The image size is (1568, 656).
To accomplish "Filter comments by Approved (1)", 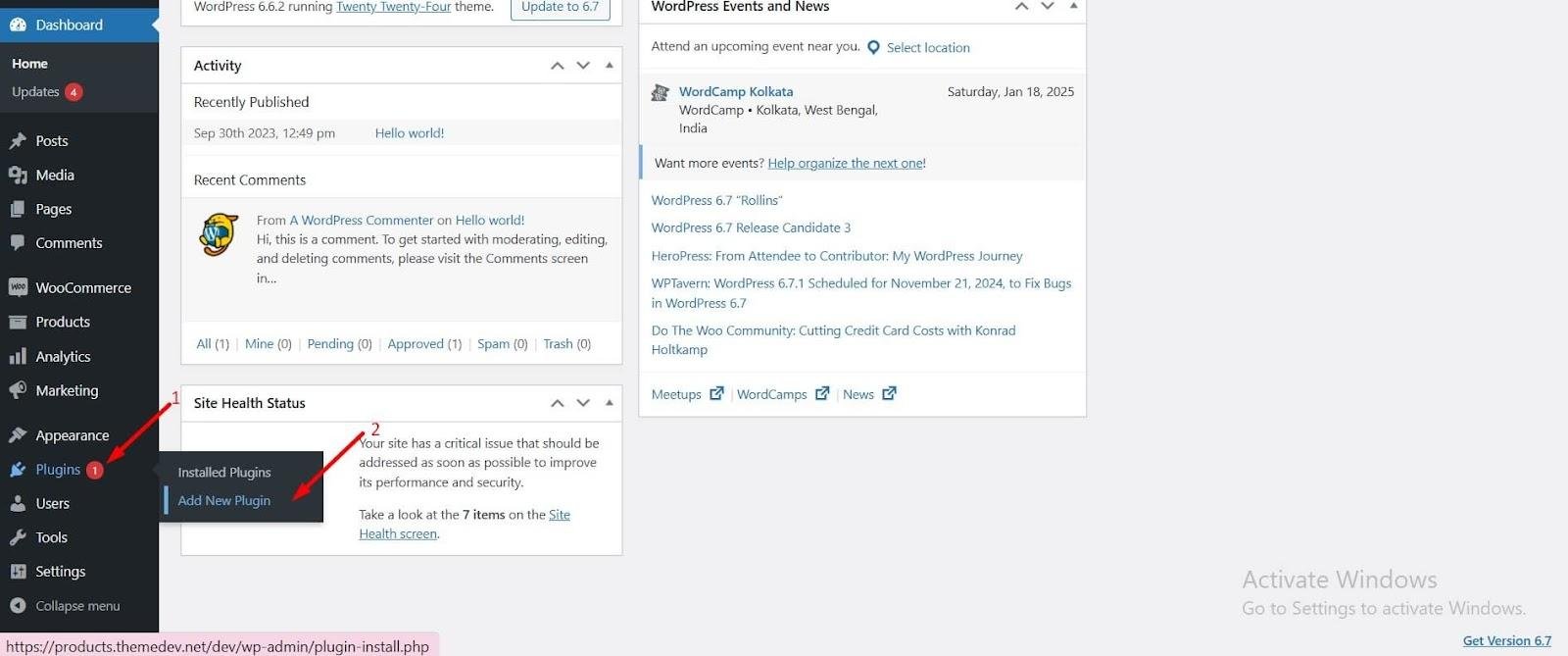I will (x=424, y=344).
